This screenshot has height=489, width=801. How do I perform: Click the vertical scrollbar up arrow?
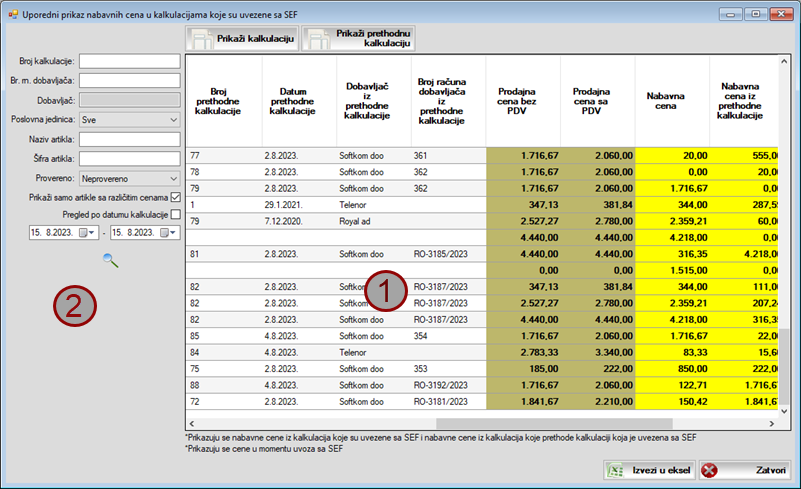[x=784, y=61]
